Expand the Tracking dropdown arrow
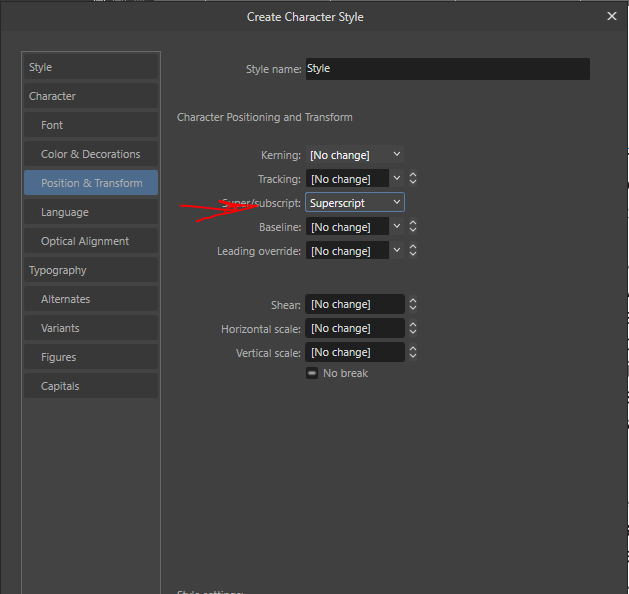629x594 pixels. [x=397, y=179]
